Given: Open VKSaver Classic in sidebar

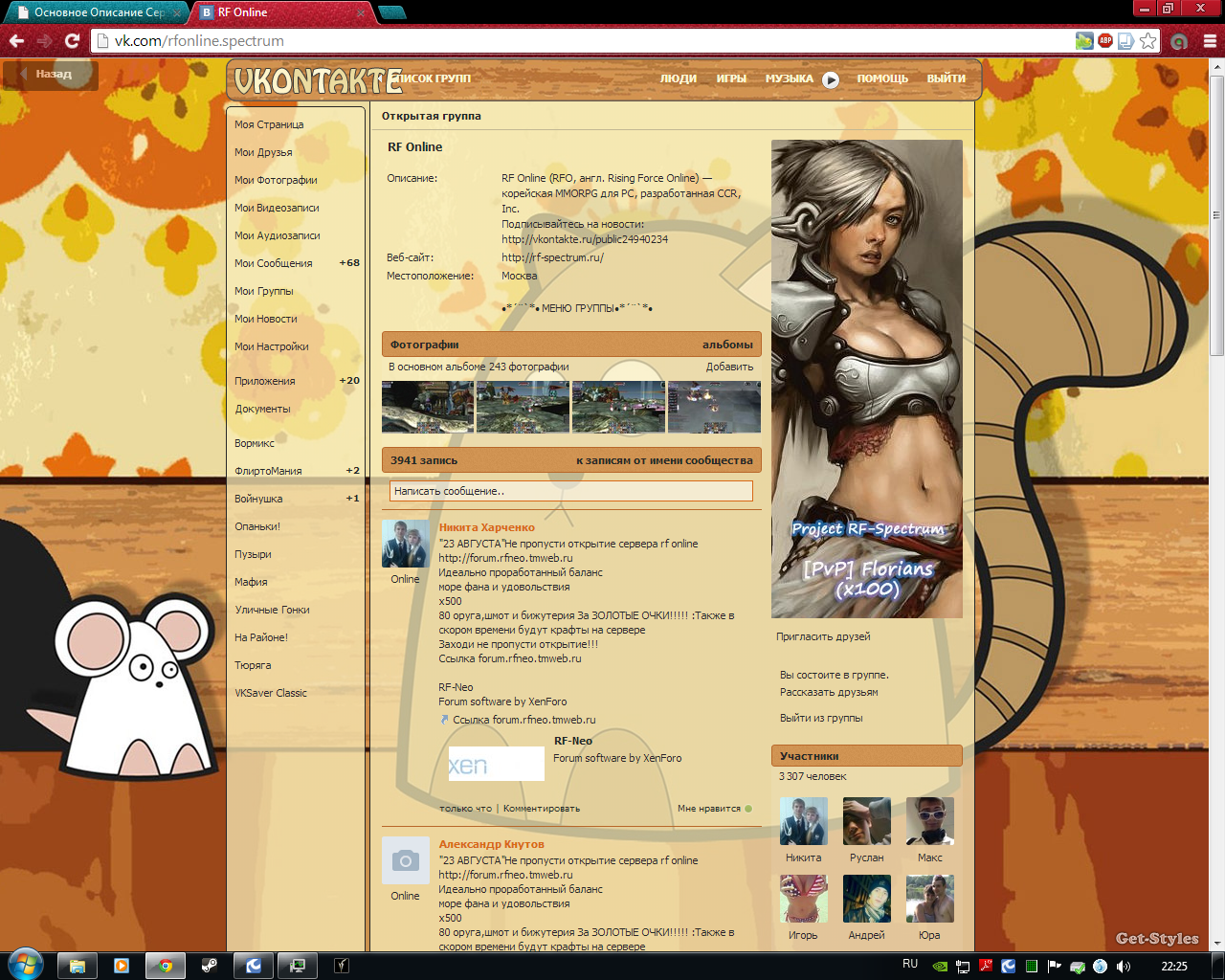Looking at the screenshot, I should pyautogui.click(x=271, y=693).
